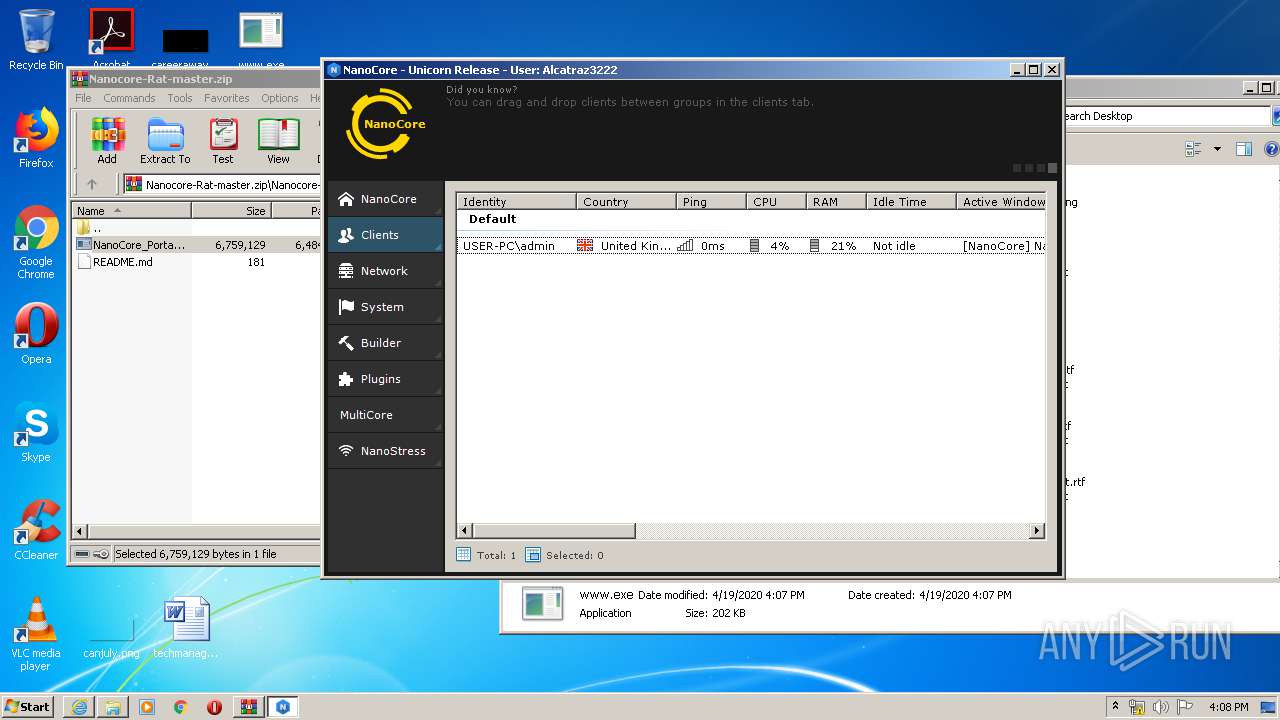The image size is (1280, 720).
Task: Change view icon in Explorer window
Action: coord(1192,149)
